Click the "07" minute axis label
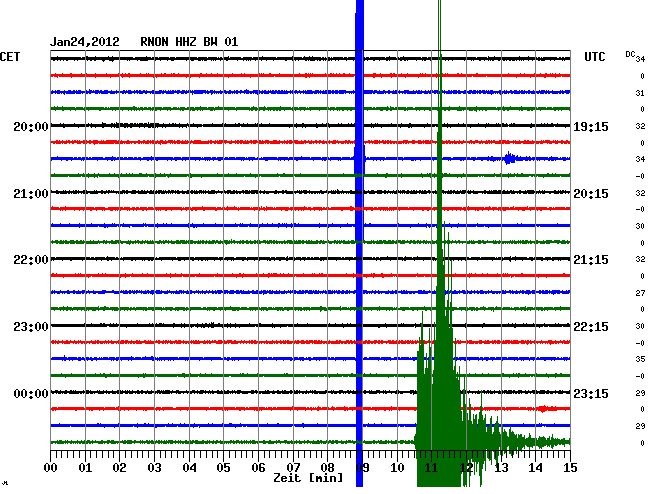Image resolution: width=650 pixels, height=494 pixels. tap(293, 468)
